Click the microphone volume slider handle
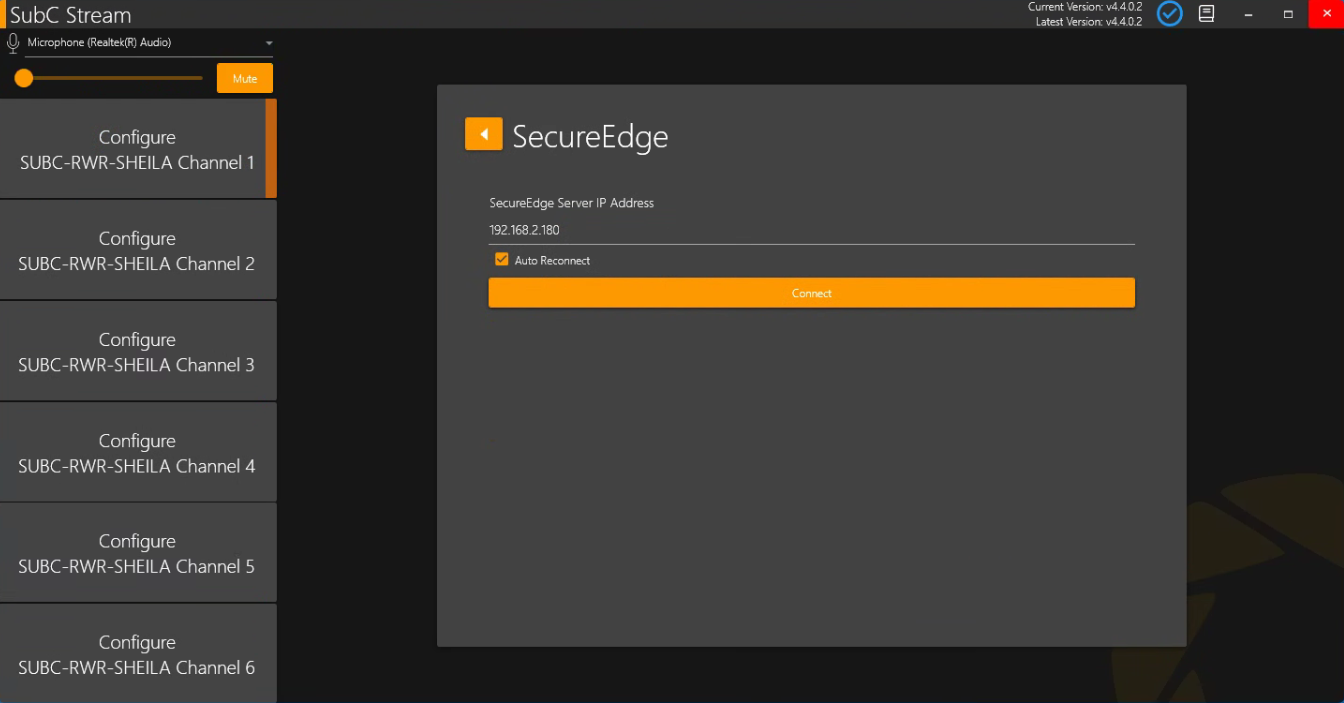The height and width of the screenshot is (703, 1344). pyautogui.click(x=24, y=78)
